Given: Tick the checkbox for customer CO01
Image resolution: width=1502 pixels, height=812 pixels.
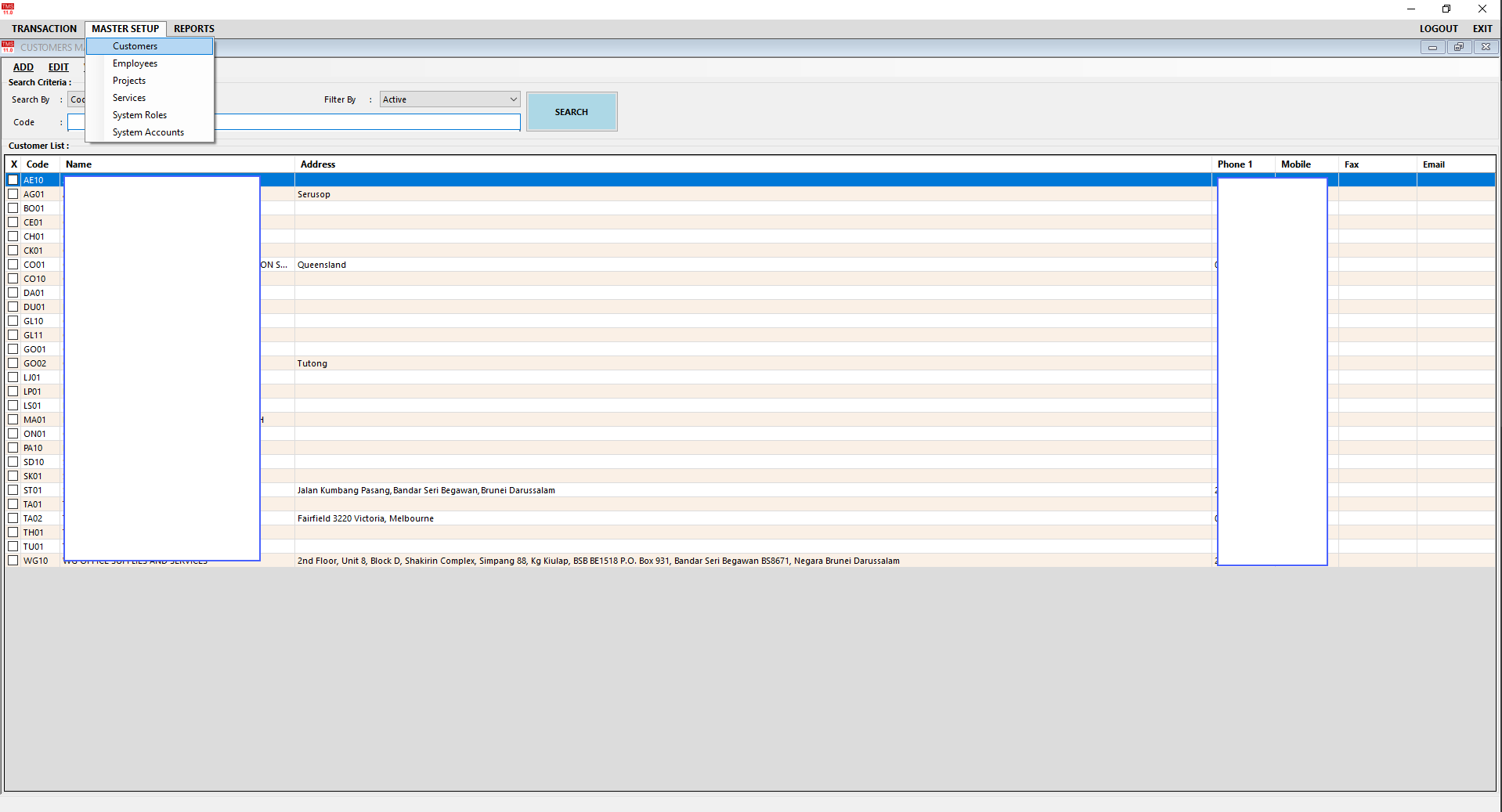Looking at the screenshot, I should [13, 265].
